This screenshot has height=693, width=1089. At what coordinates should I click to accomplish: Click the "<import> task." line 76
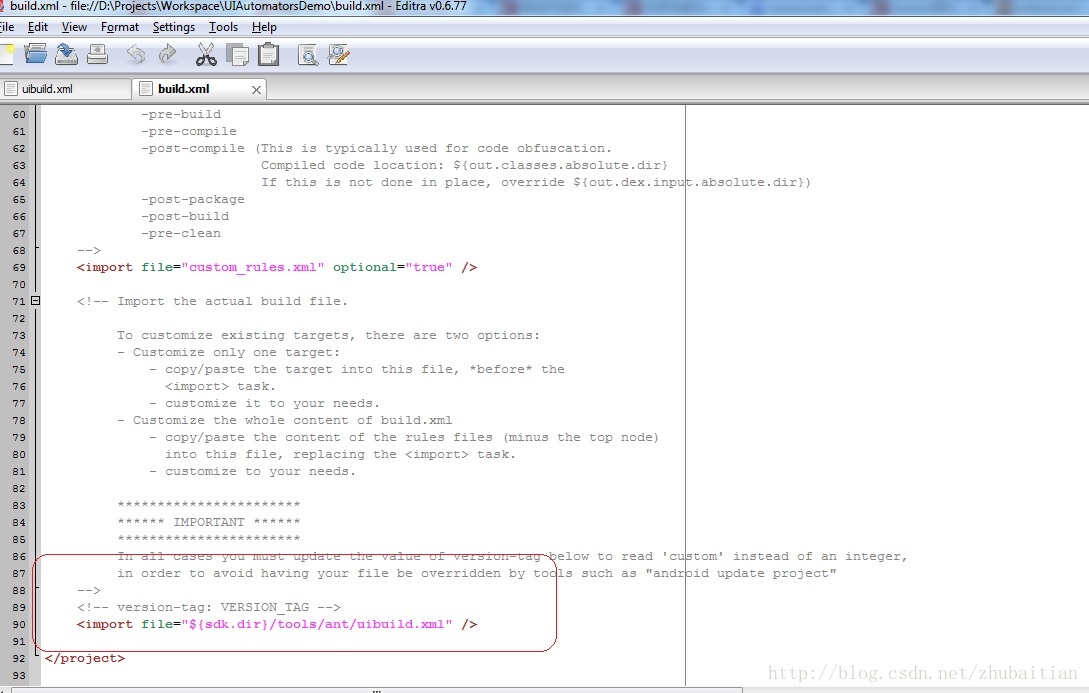click(220, 386)
